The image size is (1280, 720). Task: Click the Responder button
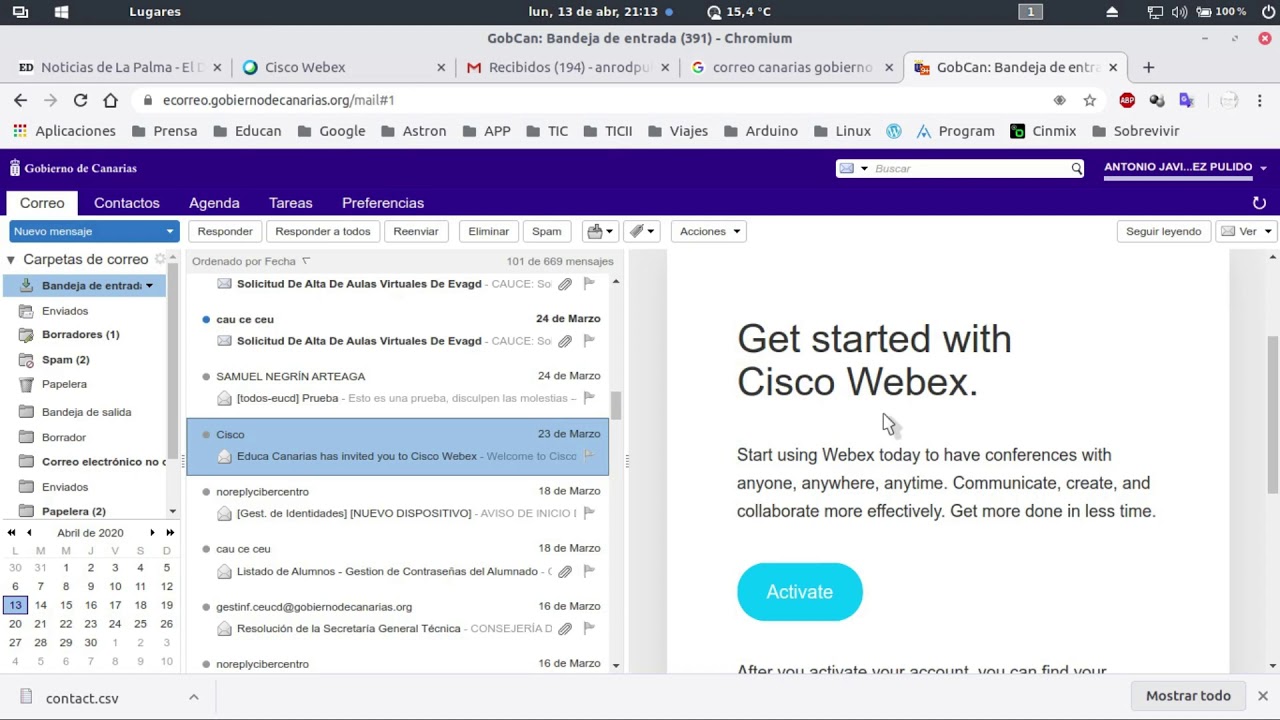pyautogui.click(x=225, y=231)
